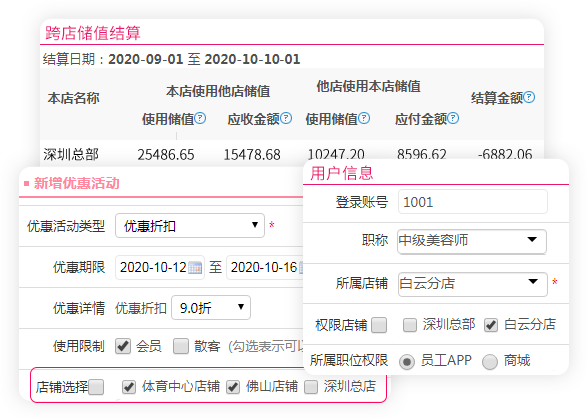Image resolution: width=588 pixels, height=420 pixels.
Task: Click 深圳总部 store name in settlement table
Action: coord(71,154)
